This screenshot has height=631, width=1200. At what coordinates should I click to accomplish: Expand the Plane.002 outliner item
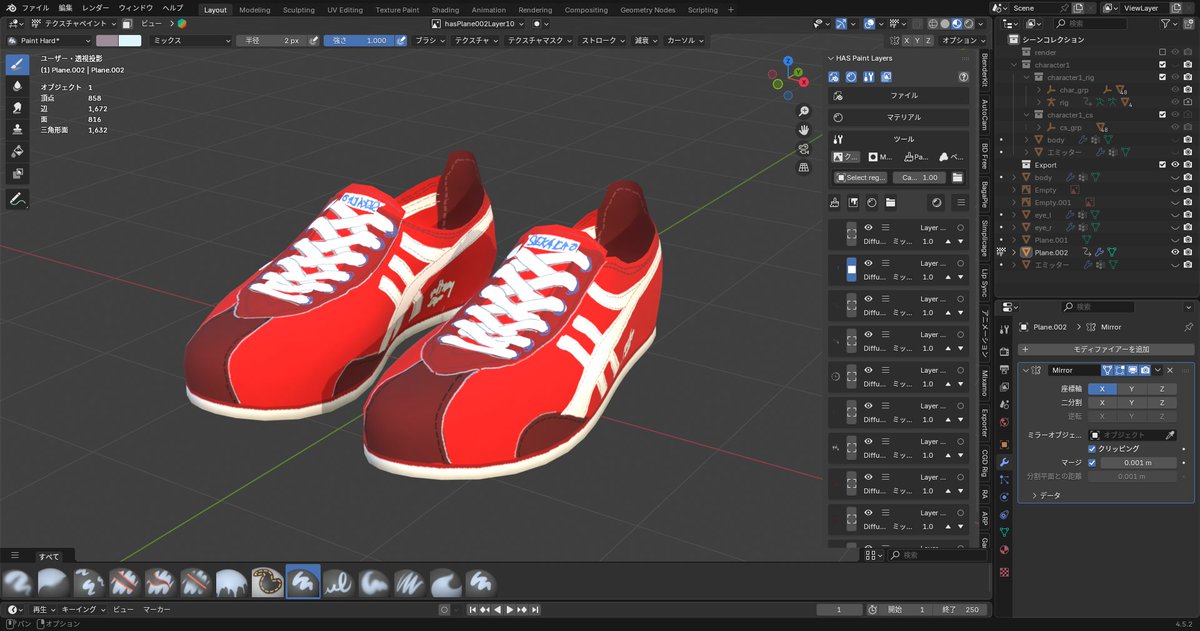point(1014,253)
